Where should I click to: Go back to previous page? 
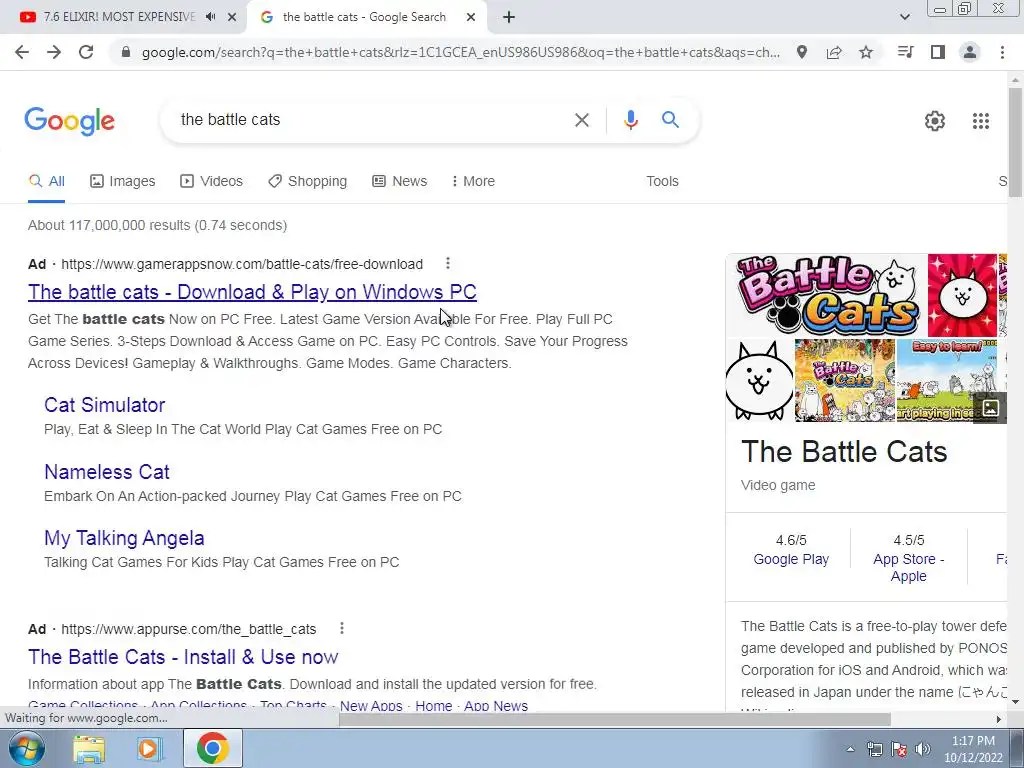tap(22, 52)
